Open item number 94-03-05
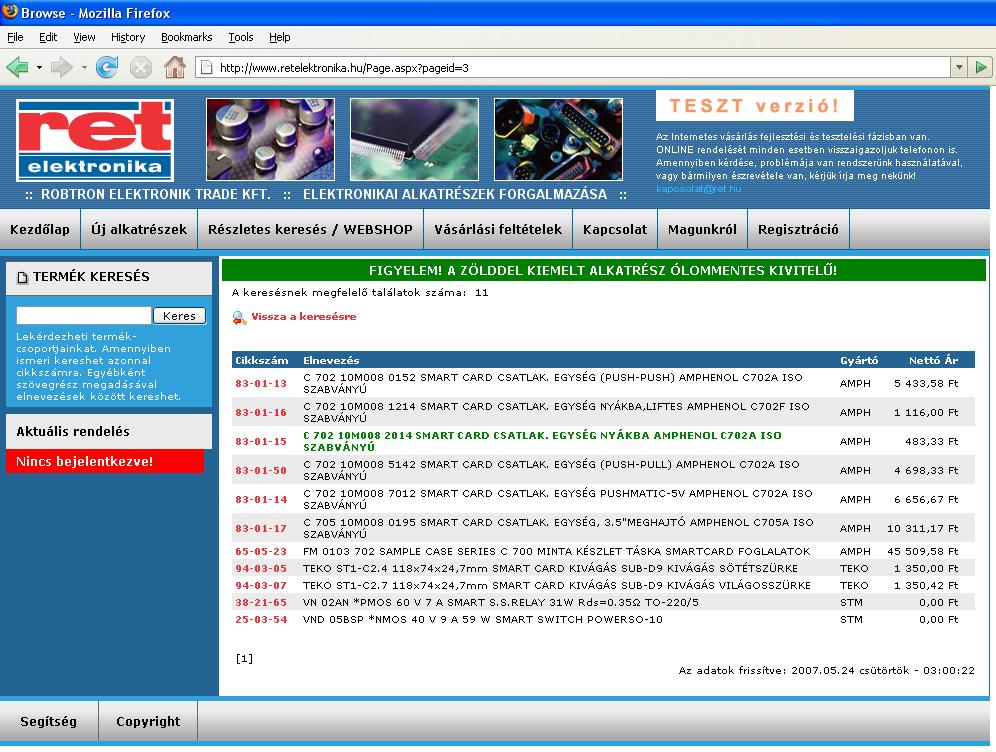Image resolution: width=996 pixels, height=752 pixels. pyautogui.click(x=261, y=568)
